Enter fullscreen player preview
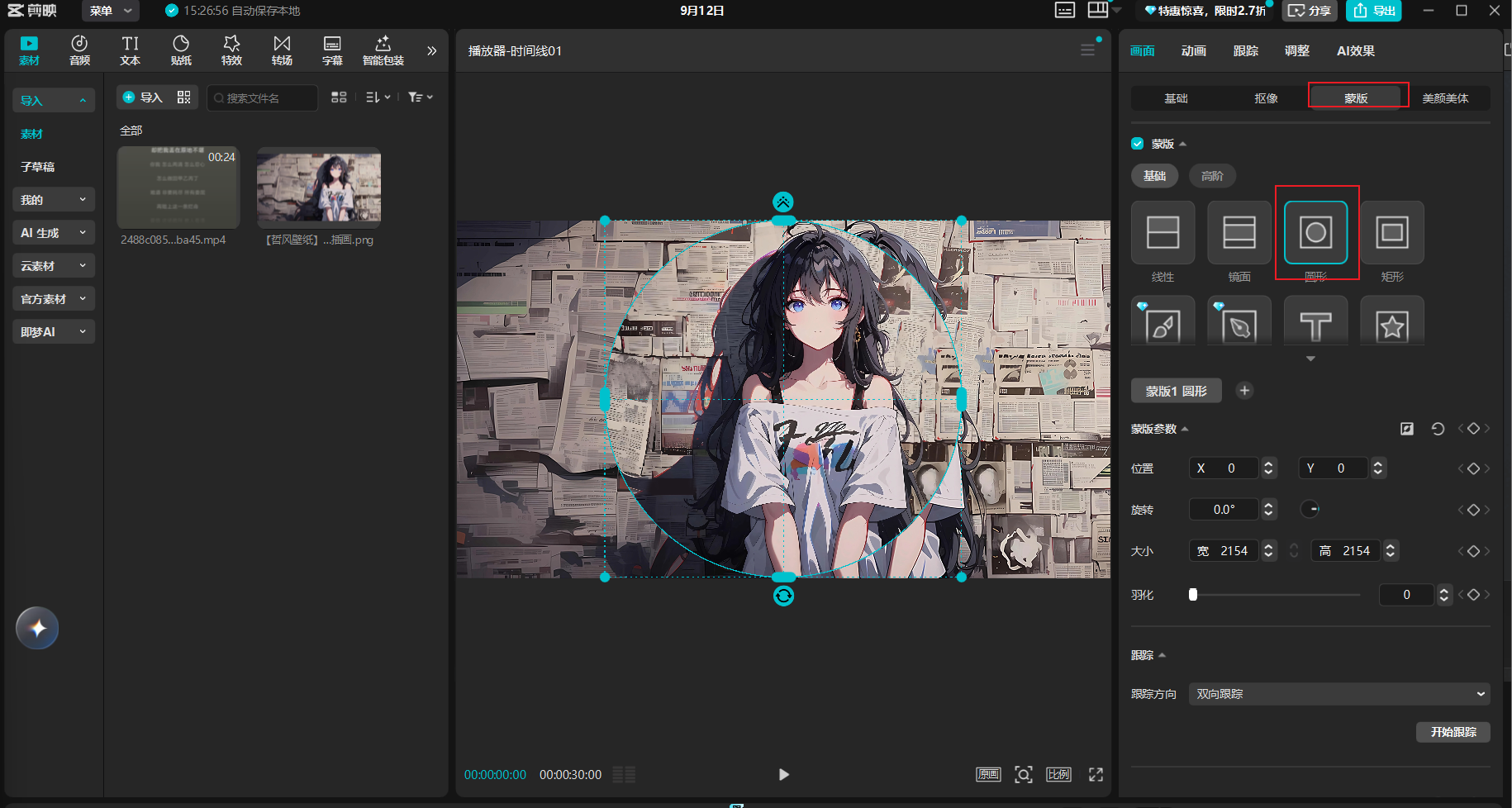Image resolution: width=1512 pixels, height=808 pixels. click(1096, 774)
